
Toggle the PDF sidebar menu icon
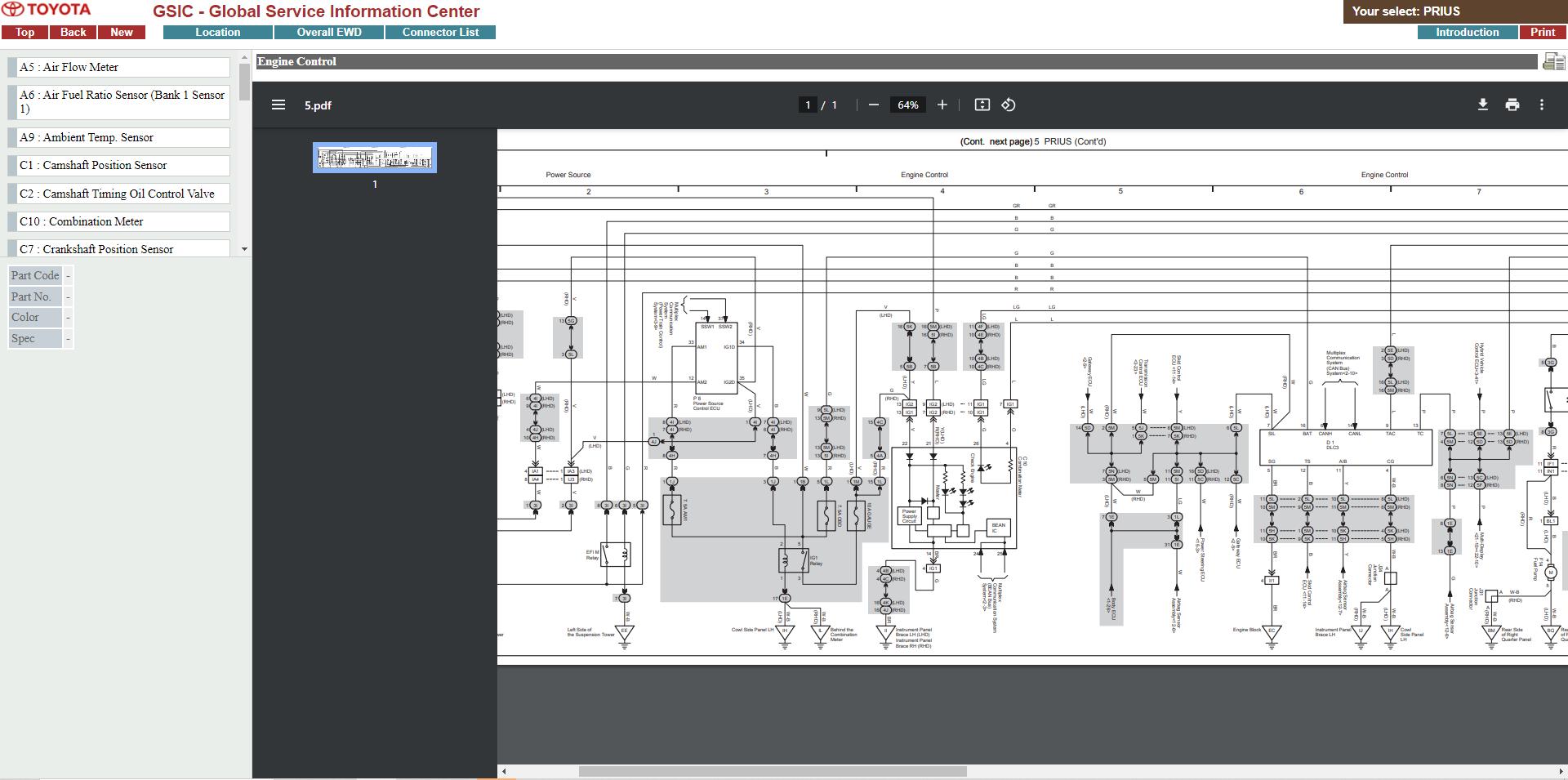point(278,105)
